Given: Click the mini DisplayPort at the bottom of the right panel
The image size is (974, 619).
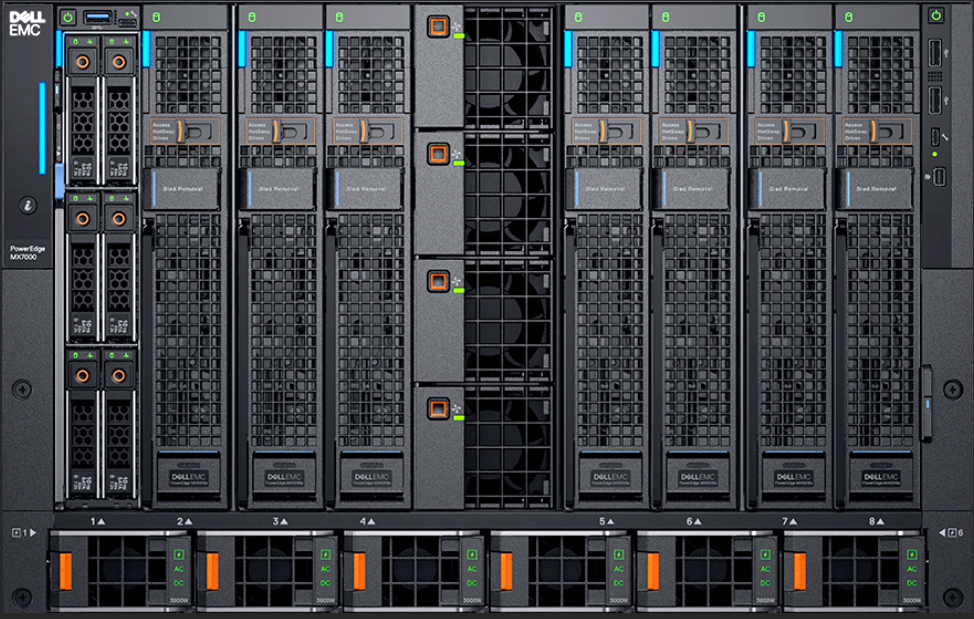Looking at the screenshot, I should (x=939, y=177).
